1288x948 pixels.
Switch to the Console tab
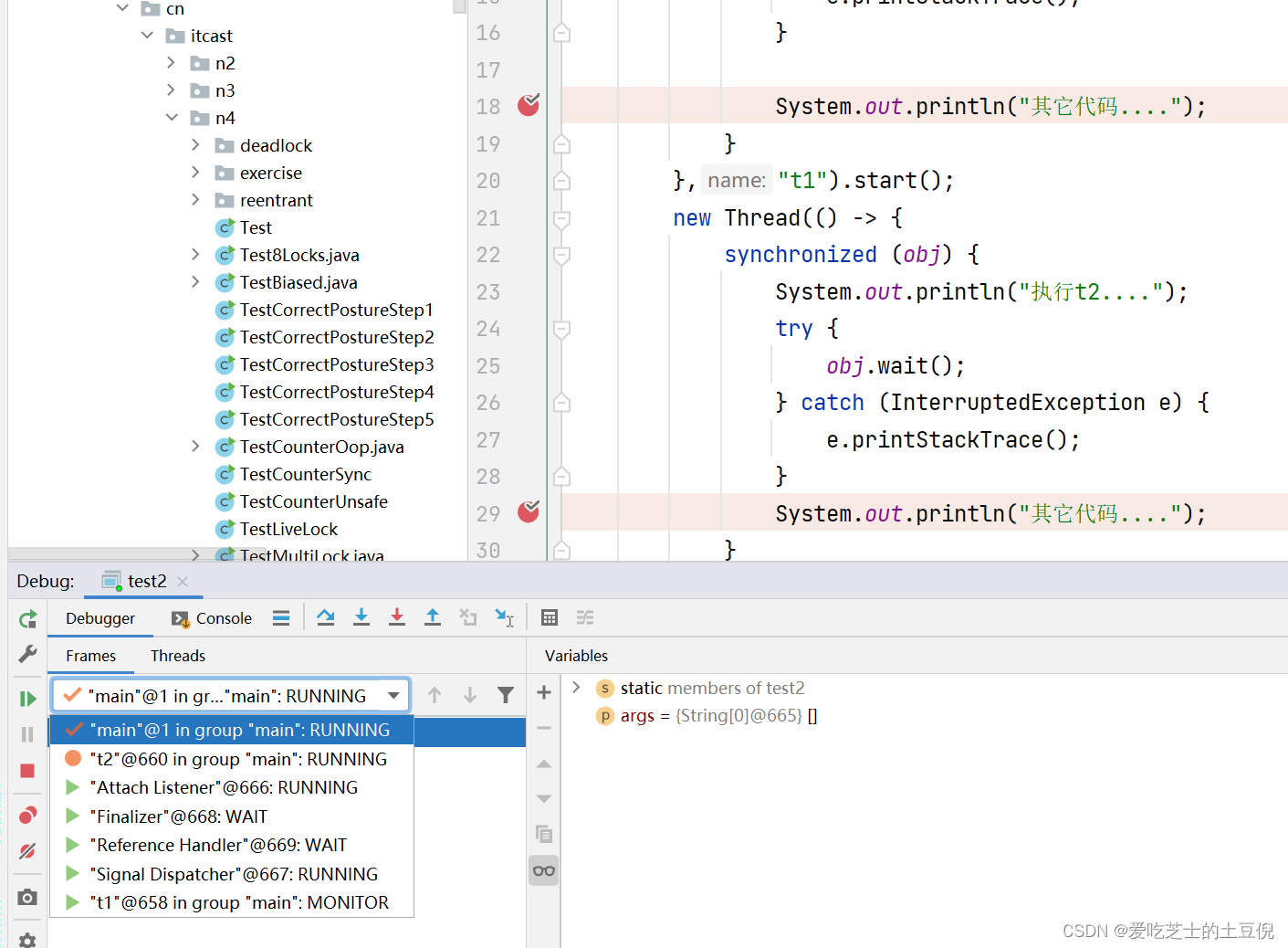(x=212, y=618)
